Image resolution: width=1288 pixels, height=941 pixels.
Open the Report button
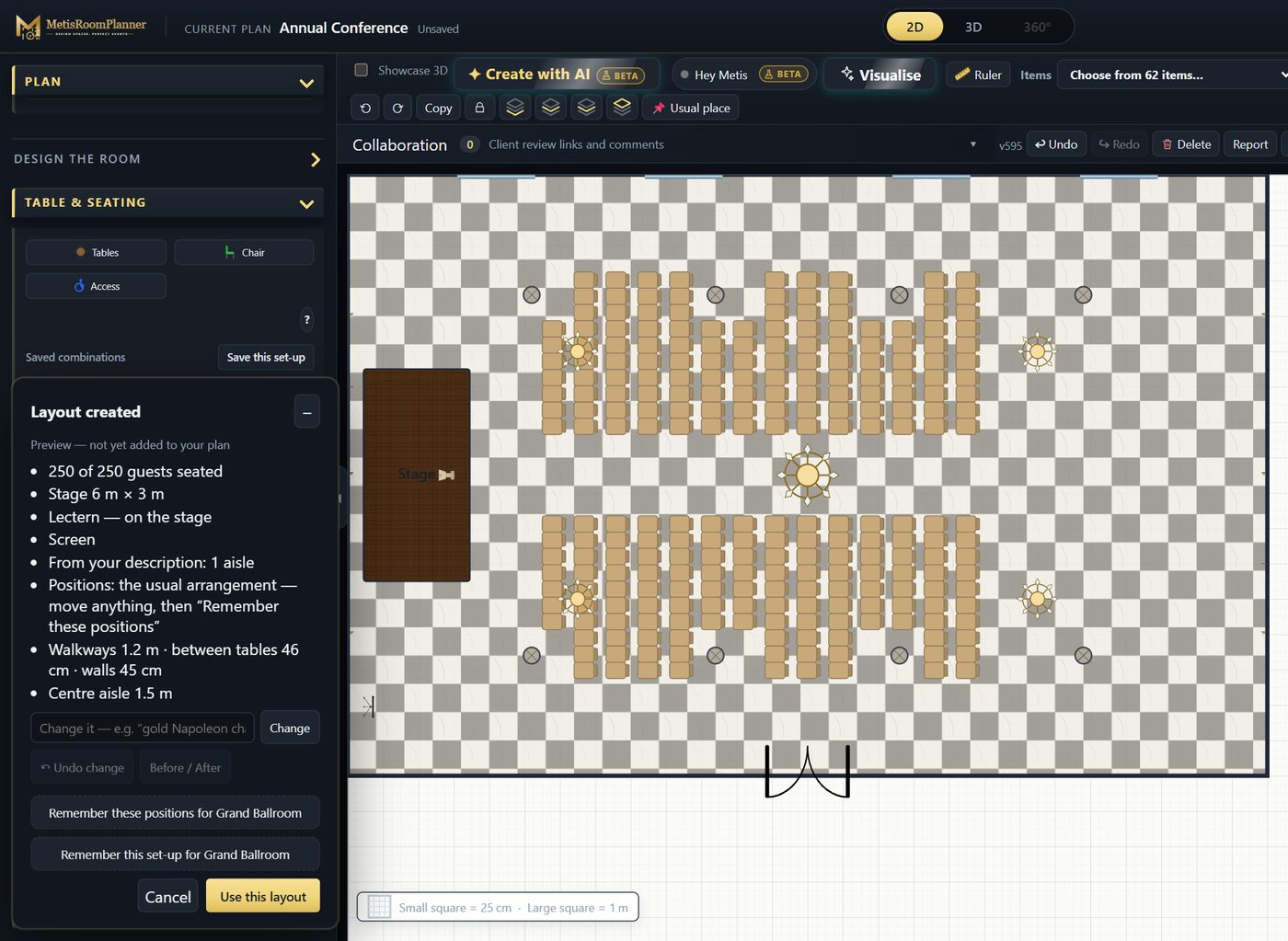(1250, 144)
